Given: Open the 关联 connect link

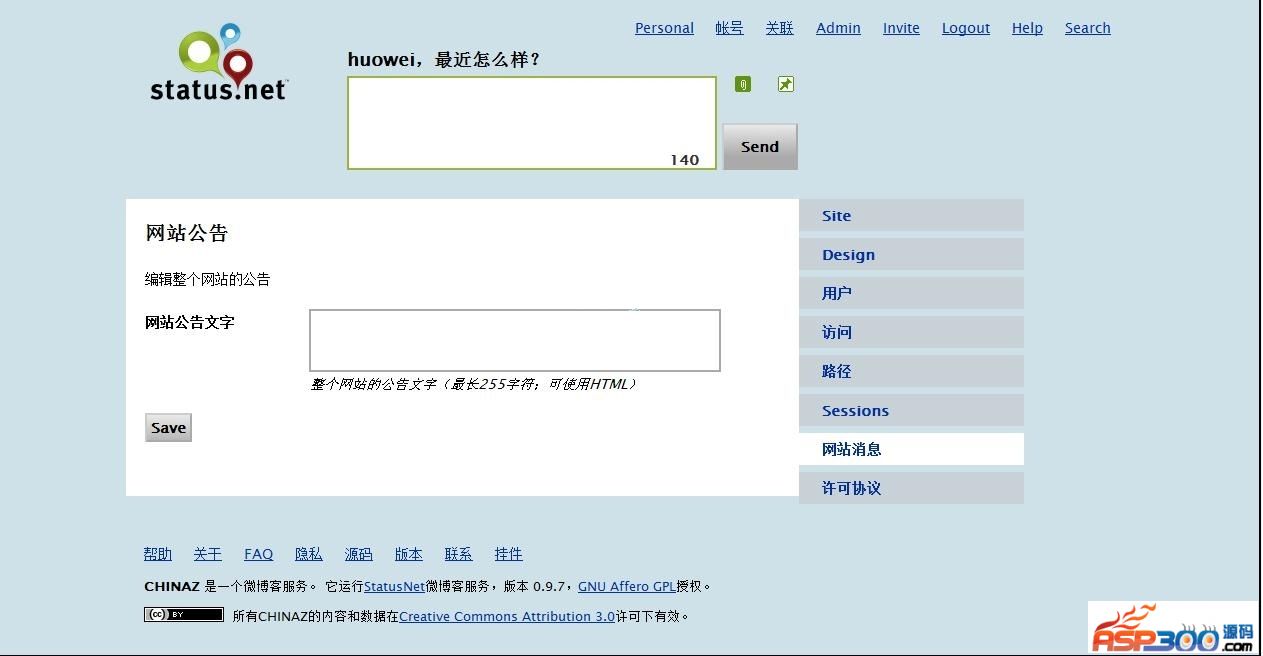Looking at the screenshot, I should [x=779, y=28].
